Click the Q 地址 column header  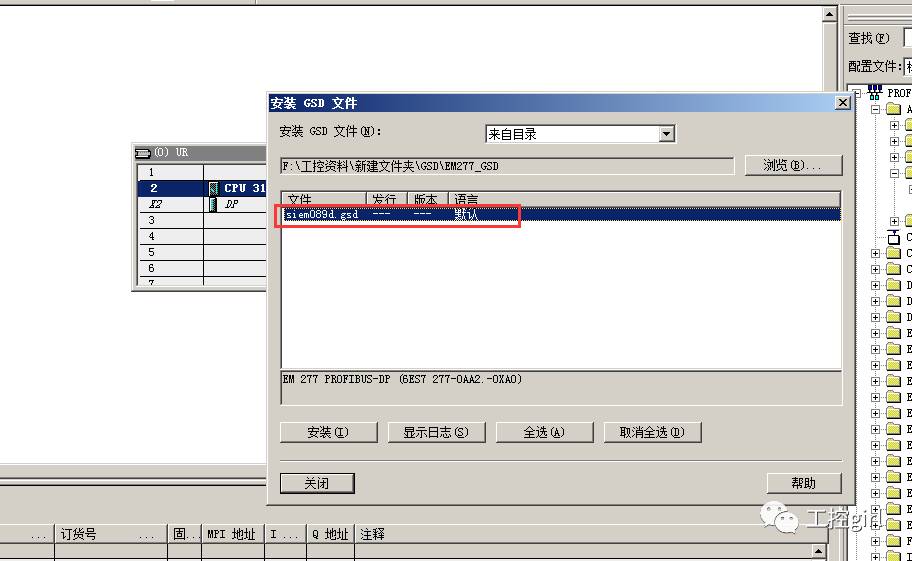coord(330,534)
